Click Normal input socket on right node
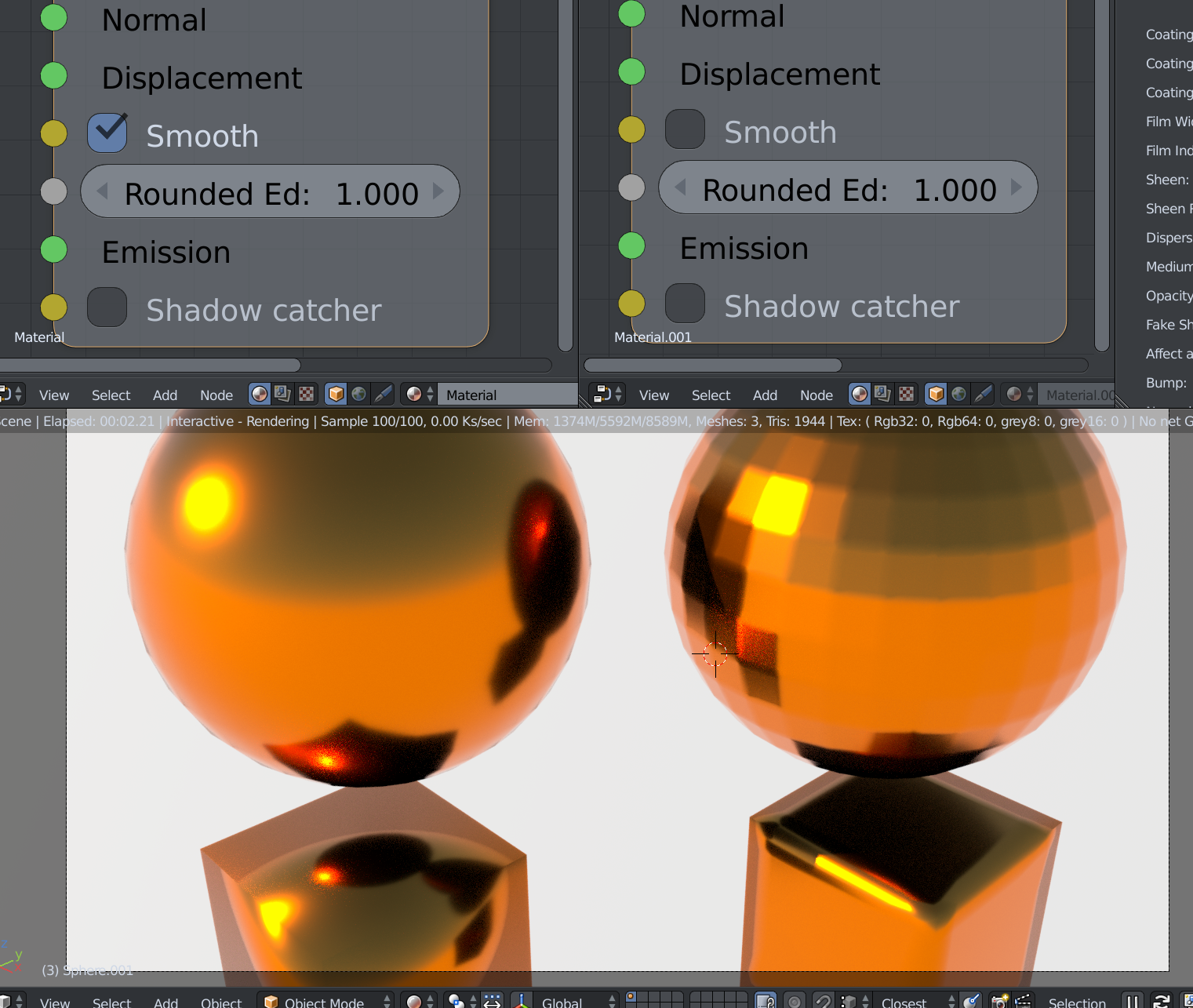Viewport: 1193px width, 1008px height. (x=631, y=13)
